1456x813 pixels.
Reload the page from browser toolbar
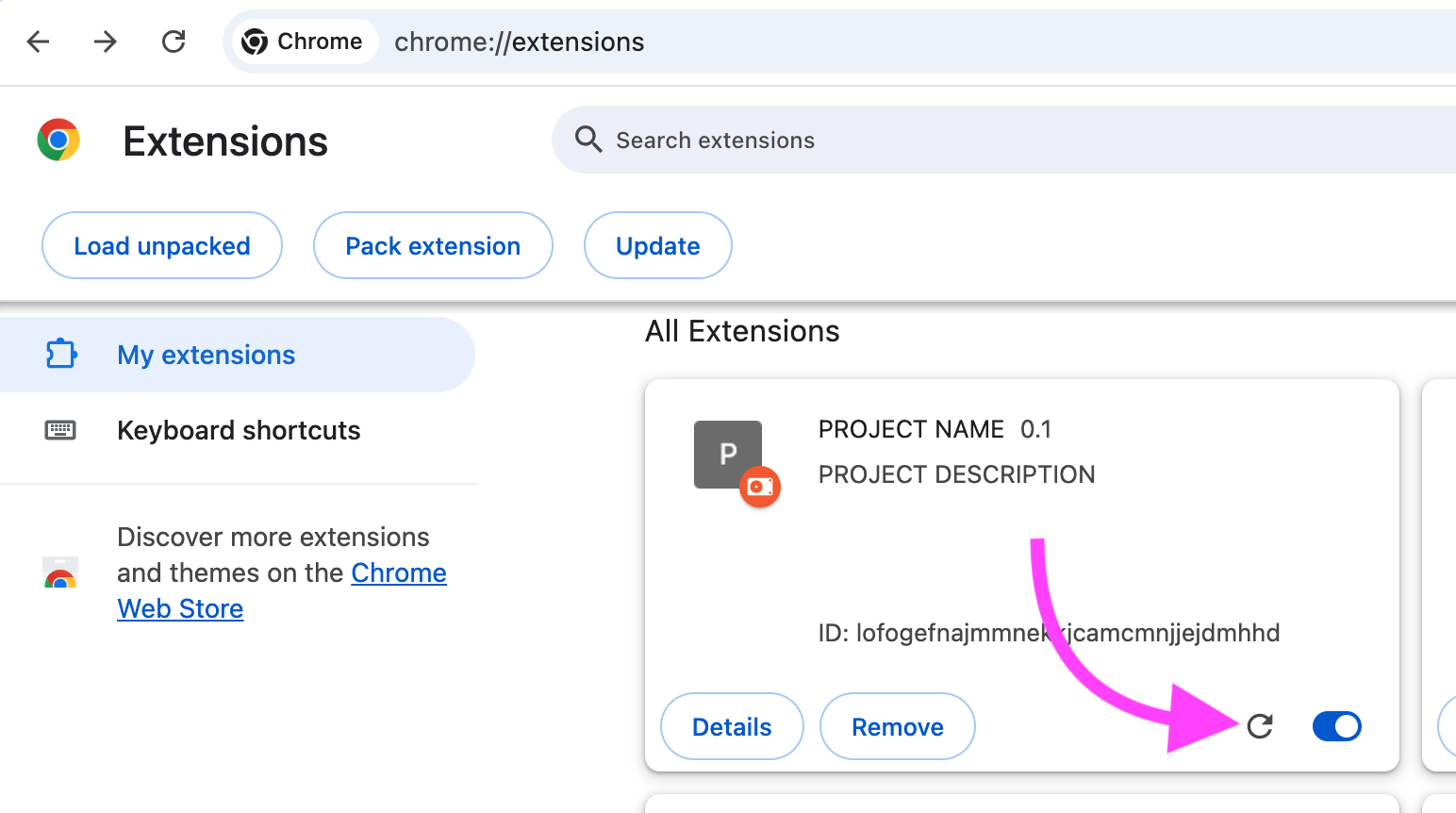pos(174,41)
